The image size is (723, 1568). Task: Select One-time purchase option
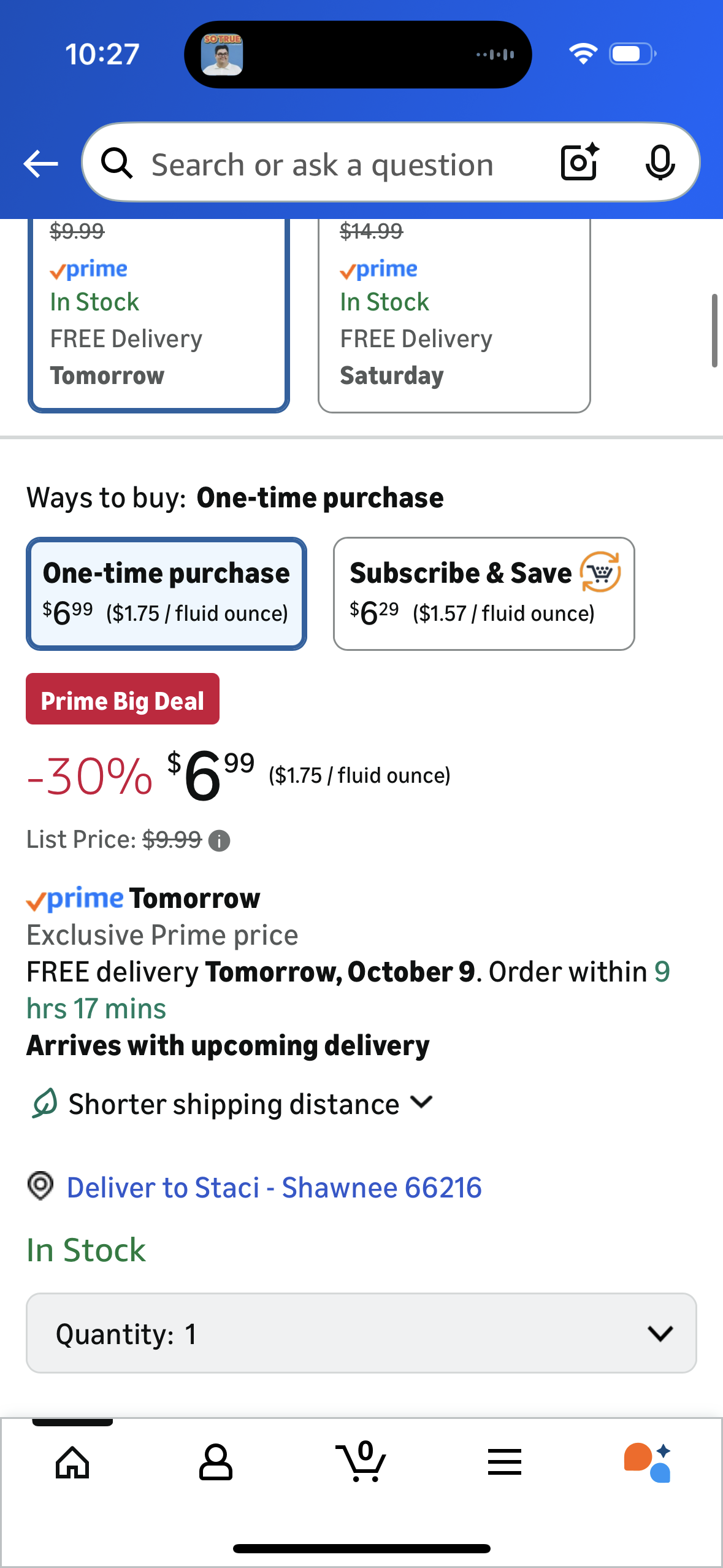166,593
